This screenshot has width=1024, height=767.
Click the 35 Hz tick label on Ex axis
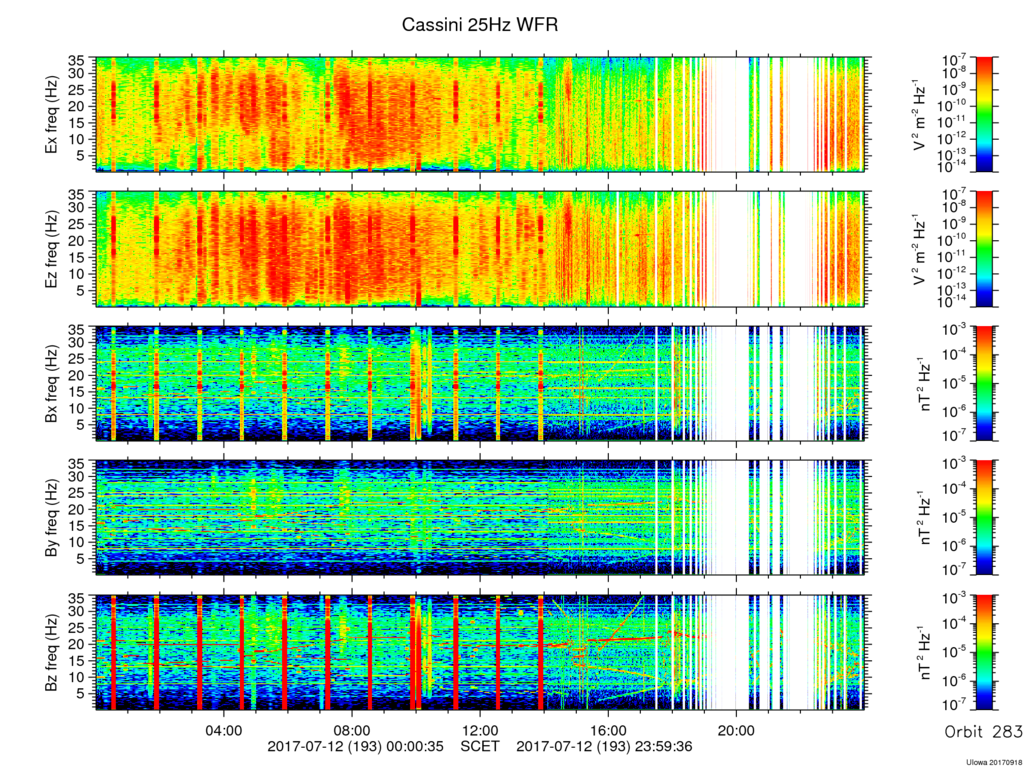click(77, 62)
